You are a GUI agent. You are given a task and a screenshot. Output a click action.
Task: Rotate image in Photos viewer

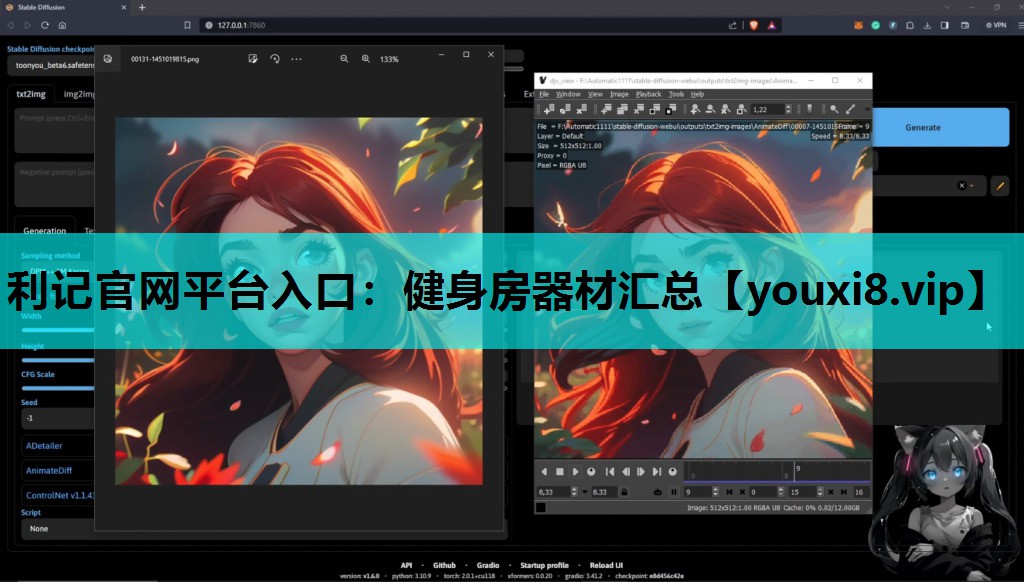(275, 59)
